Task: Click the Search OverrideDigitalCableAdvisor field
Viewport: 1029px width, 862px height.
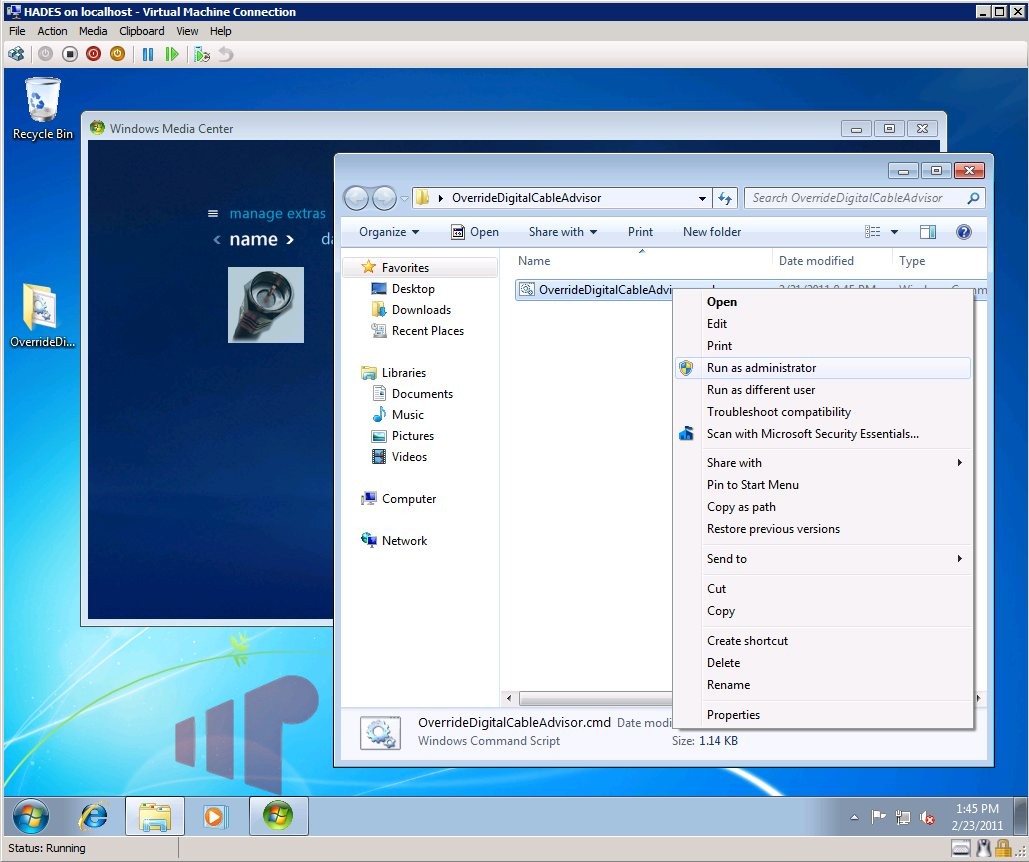Action: coord(864,198)
